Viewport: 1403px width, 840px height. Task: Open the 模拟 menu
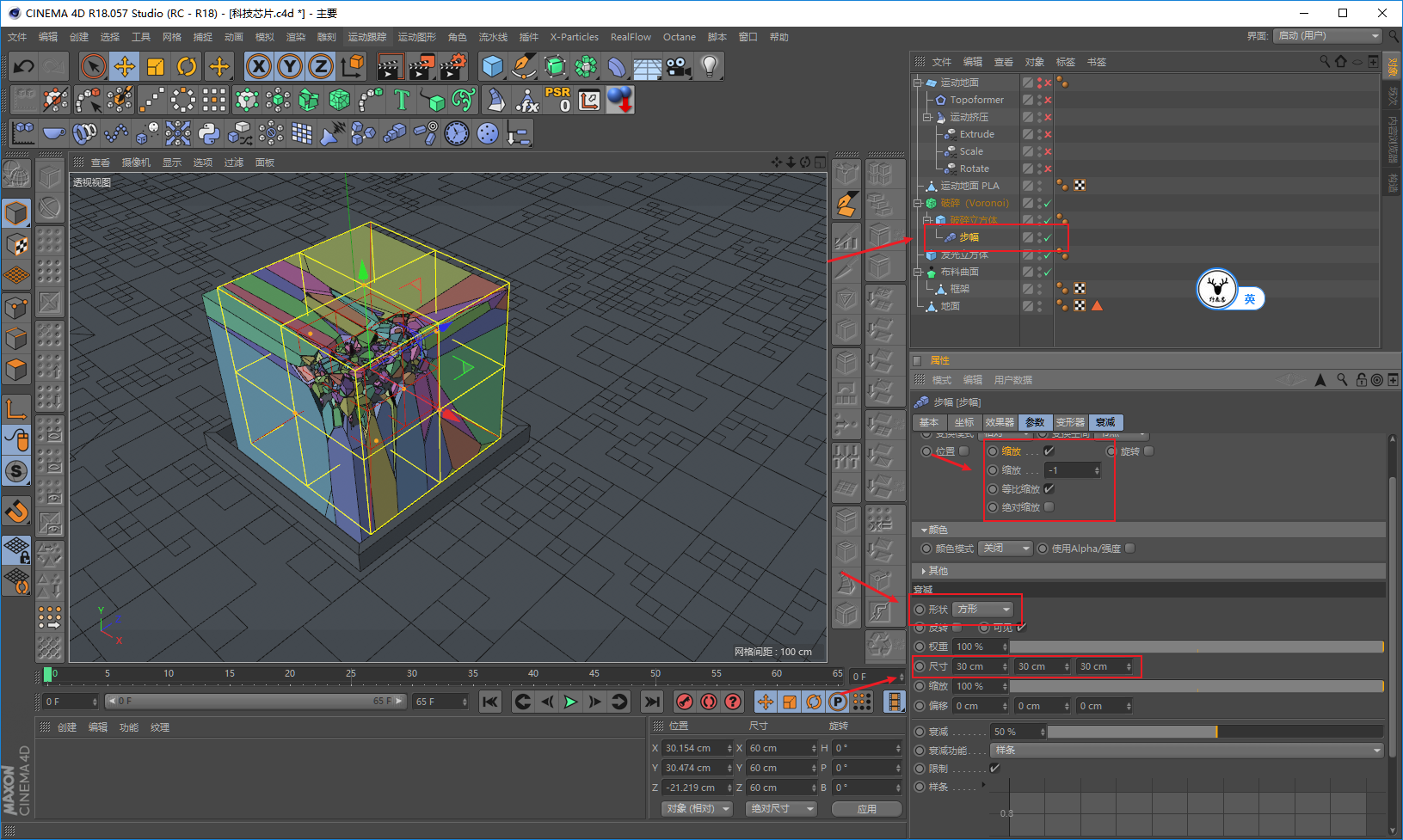[265, 37]
